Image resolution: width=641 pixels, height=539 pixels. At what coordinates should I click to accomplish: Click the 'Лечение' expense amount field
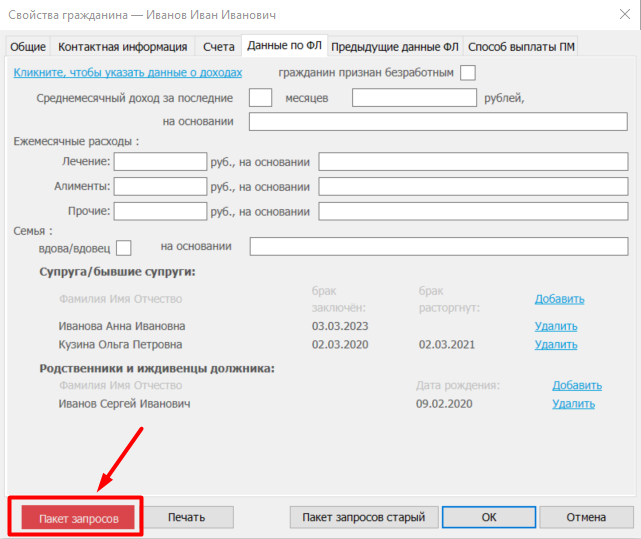click(x=159, y=162)
